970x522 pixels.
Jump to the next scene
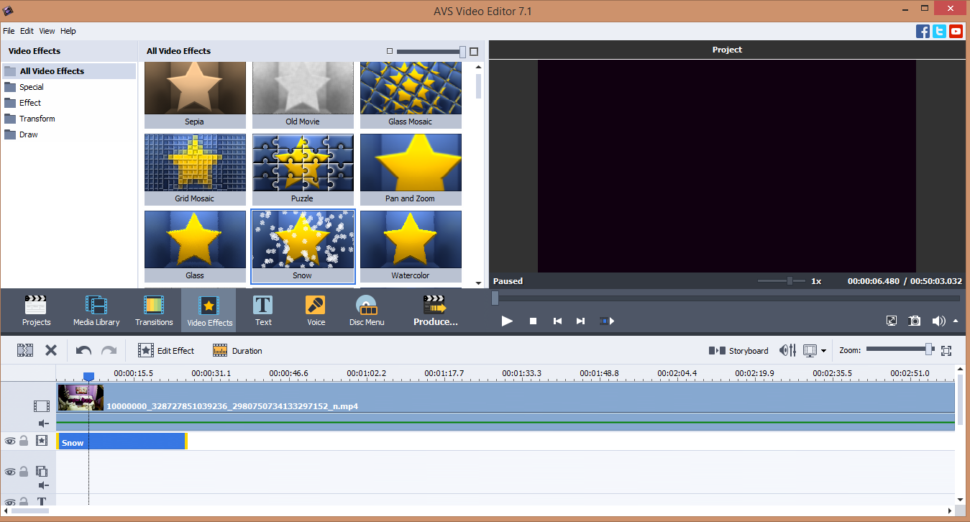click(x=607, y=321)
